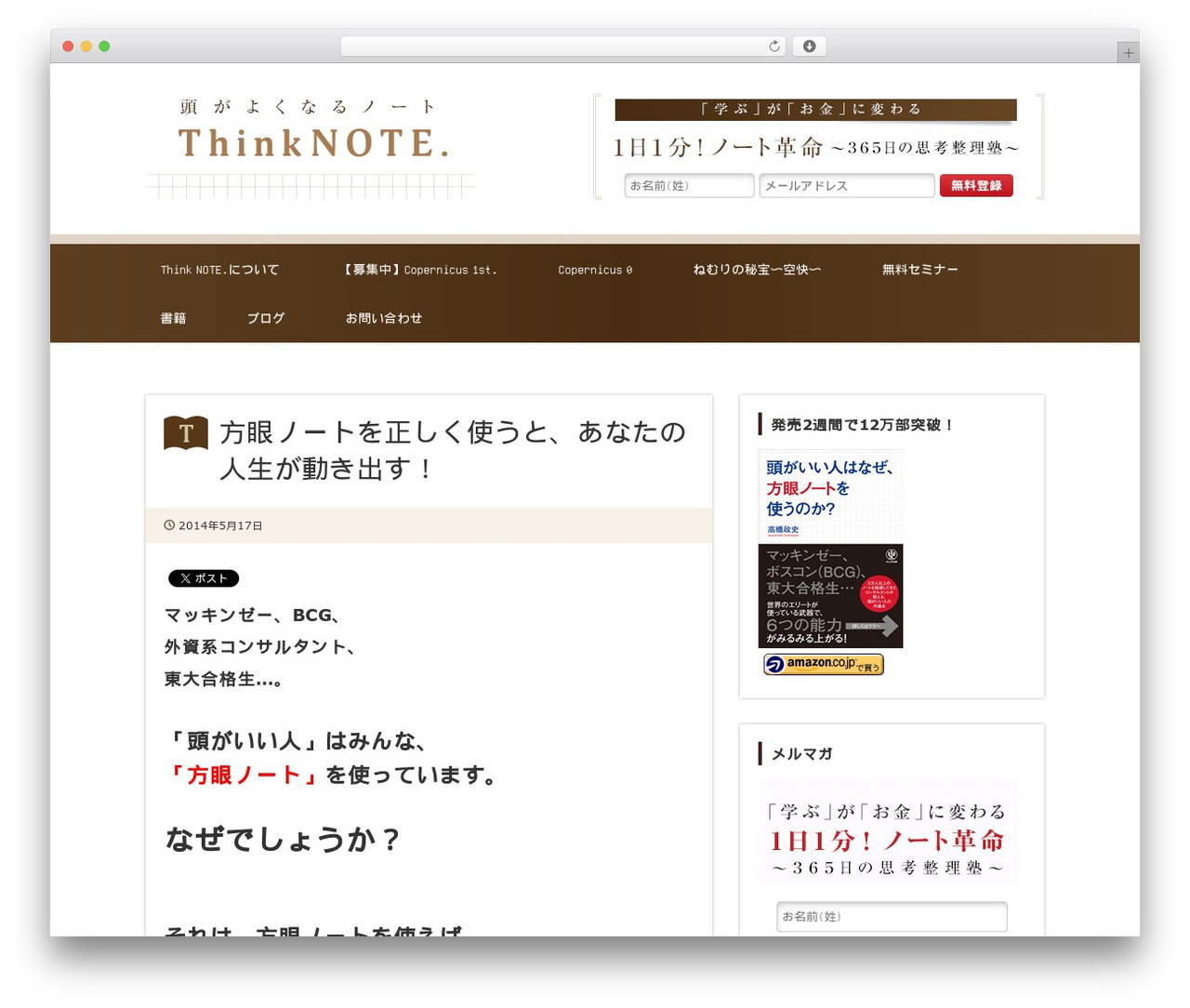Open the post title 方眼ノートを正しく使うと link

tap(453, 450)
